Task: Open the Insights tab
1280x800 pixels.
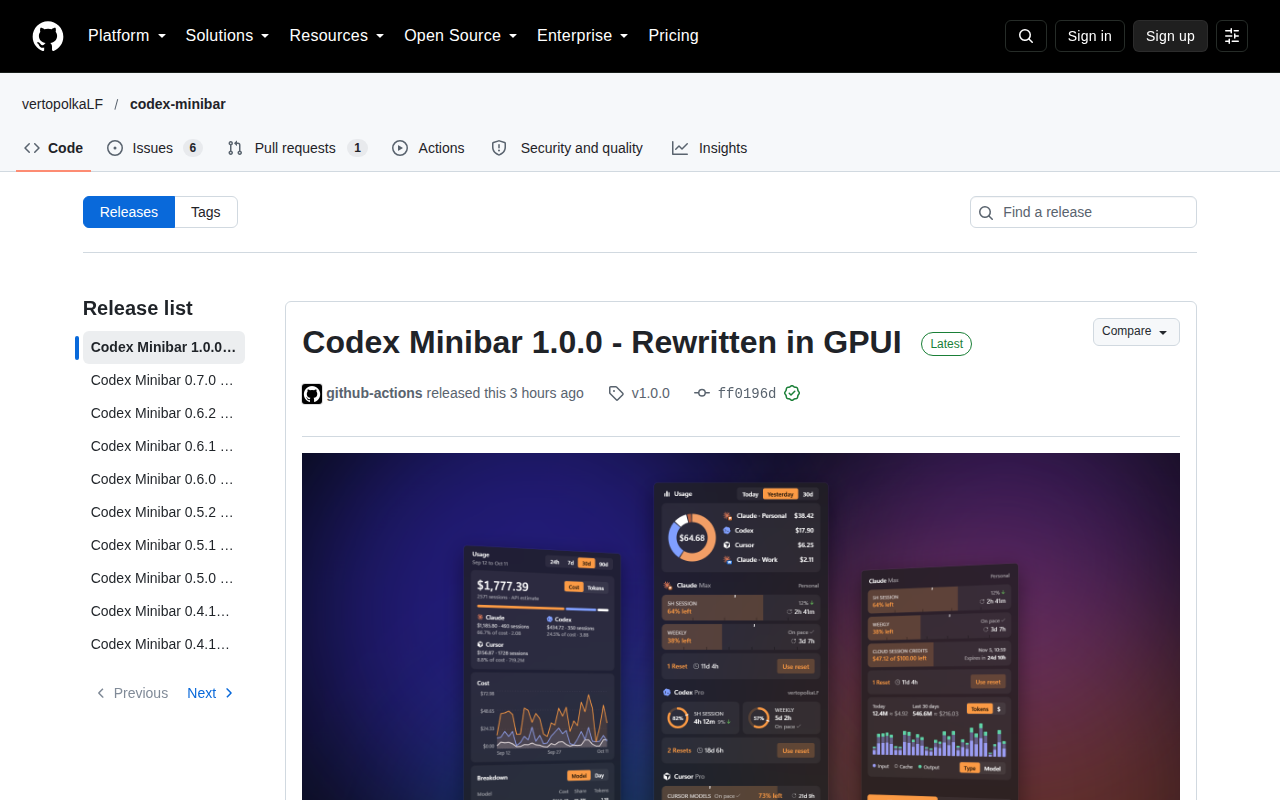Action: 710,148
